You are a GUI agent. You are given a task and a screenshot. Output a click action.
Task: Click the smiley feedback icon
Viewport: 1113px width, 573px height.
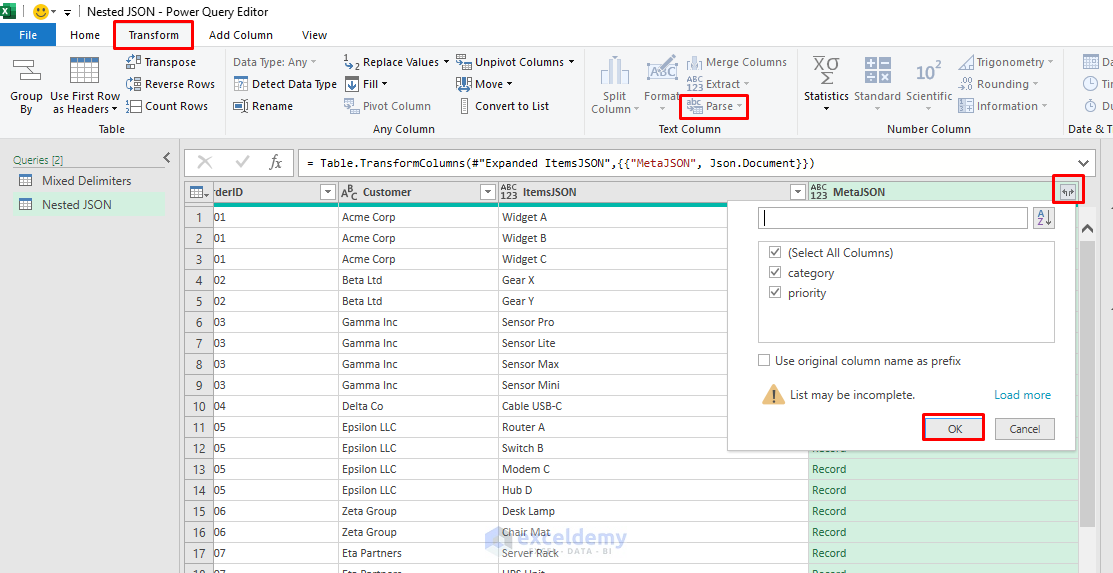pos(41,12)
